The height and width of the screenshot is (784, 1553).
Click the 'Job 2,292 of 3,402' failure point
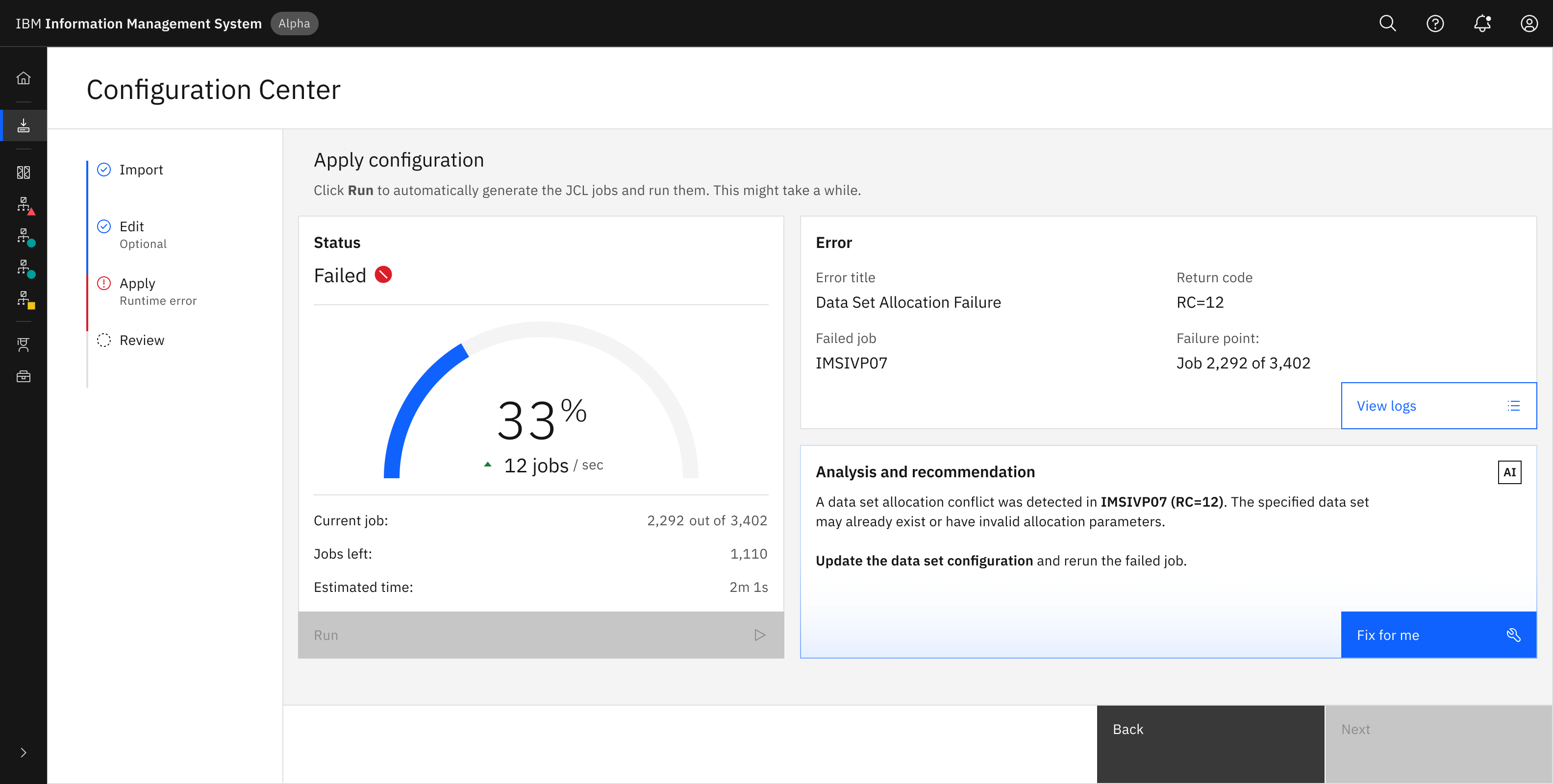(1243, 364)
